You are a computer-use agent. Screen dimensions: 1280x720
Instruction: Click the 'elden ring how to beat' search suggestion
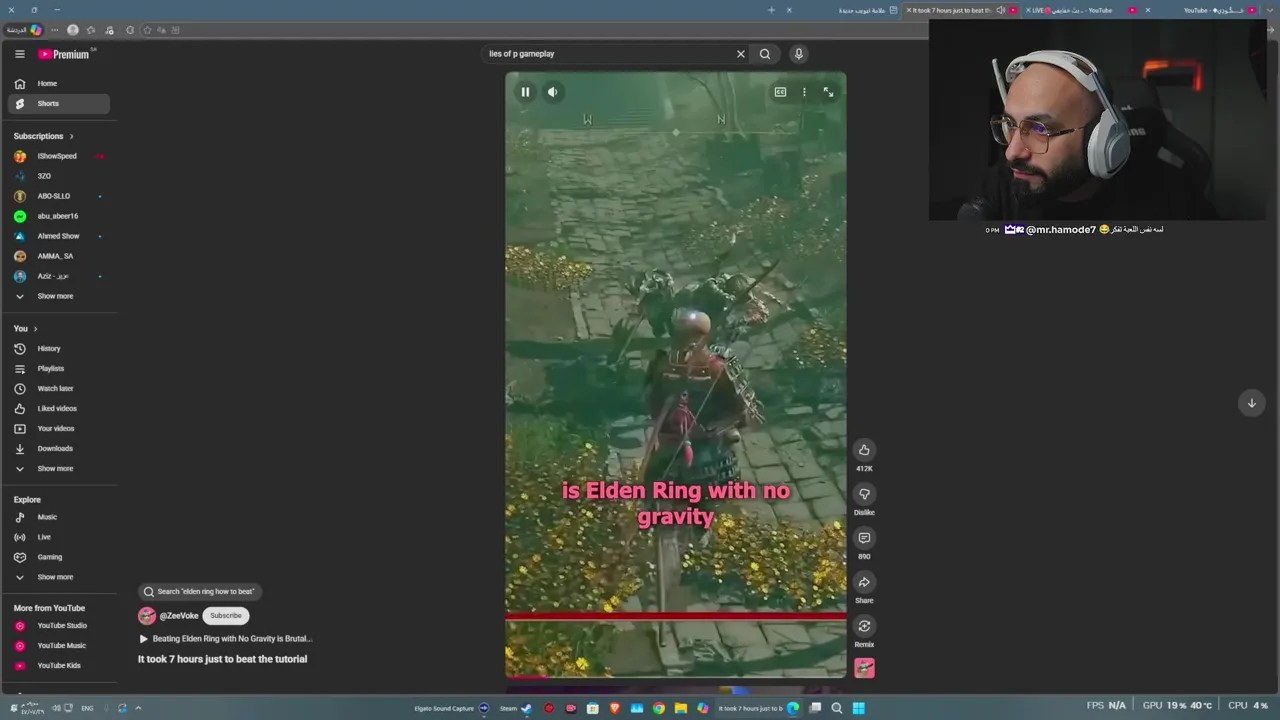point(200,592)
